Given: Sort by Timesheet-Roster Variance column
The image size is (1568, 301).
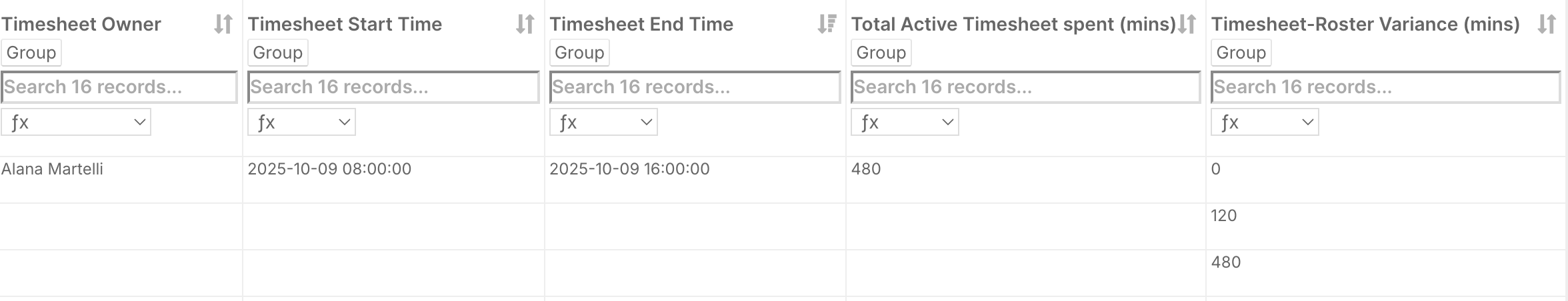Looking at the screenshot, I should 1547,25.
